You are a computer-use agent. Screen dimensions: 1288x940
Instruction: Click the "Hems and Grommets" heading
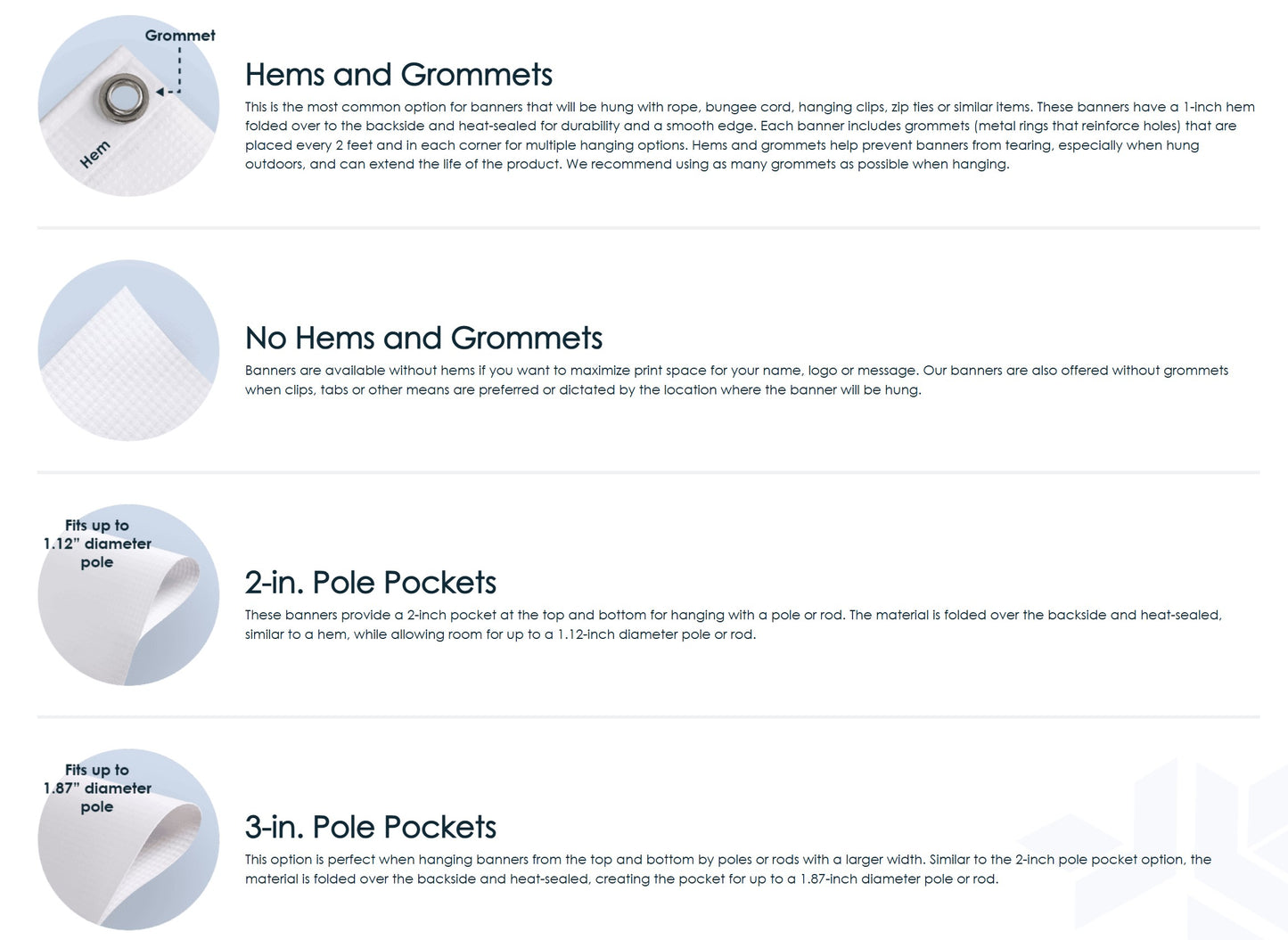(398, 75)
